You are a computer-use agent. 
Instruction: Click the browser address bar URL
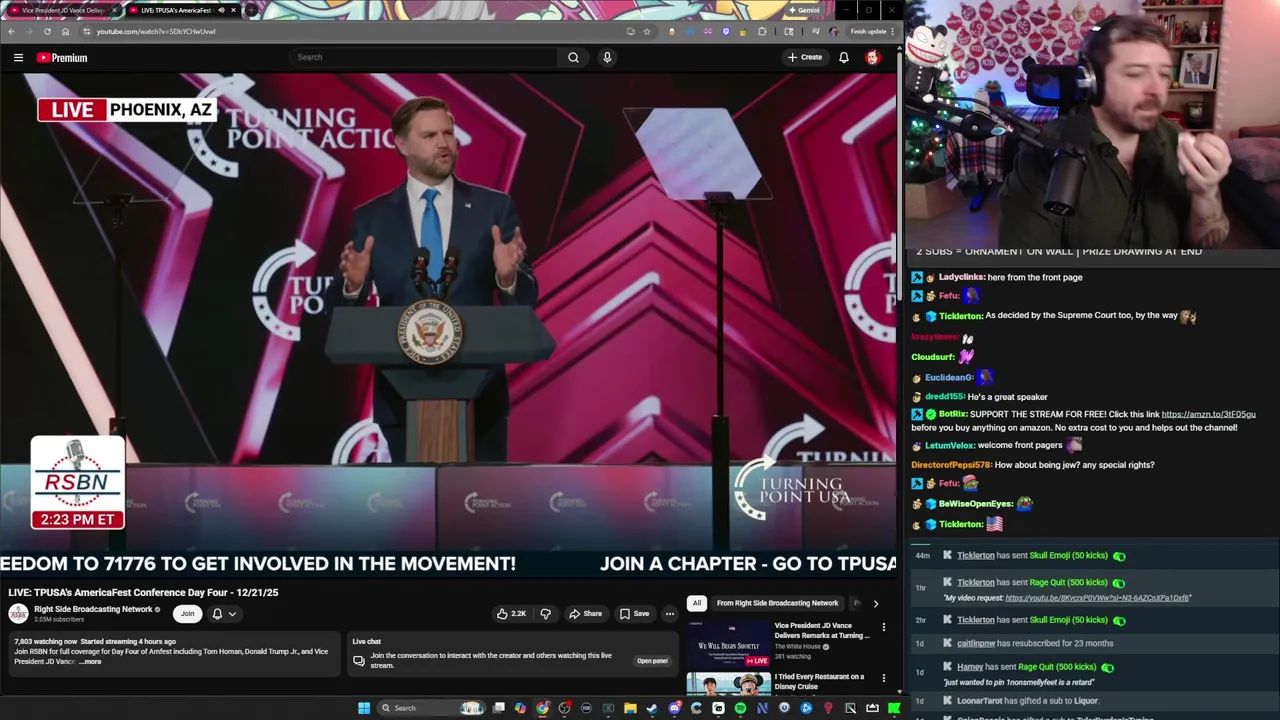(x=155, y=31)
